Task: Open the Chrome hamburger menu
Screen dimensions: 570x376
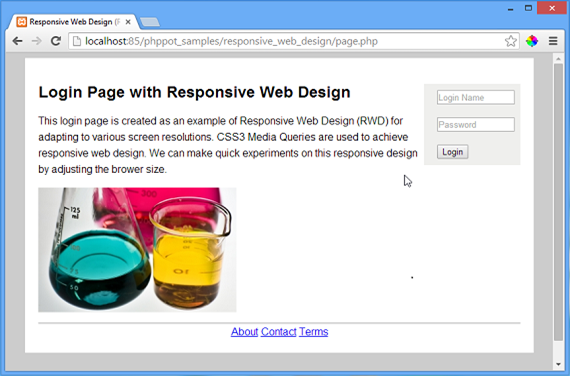Action: pyautogui.click(x=553, y=41)
